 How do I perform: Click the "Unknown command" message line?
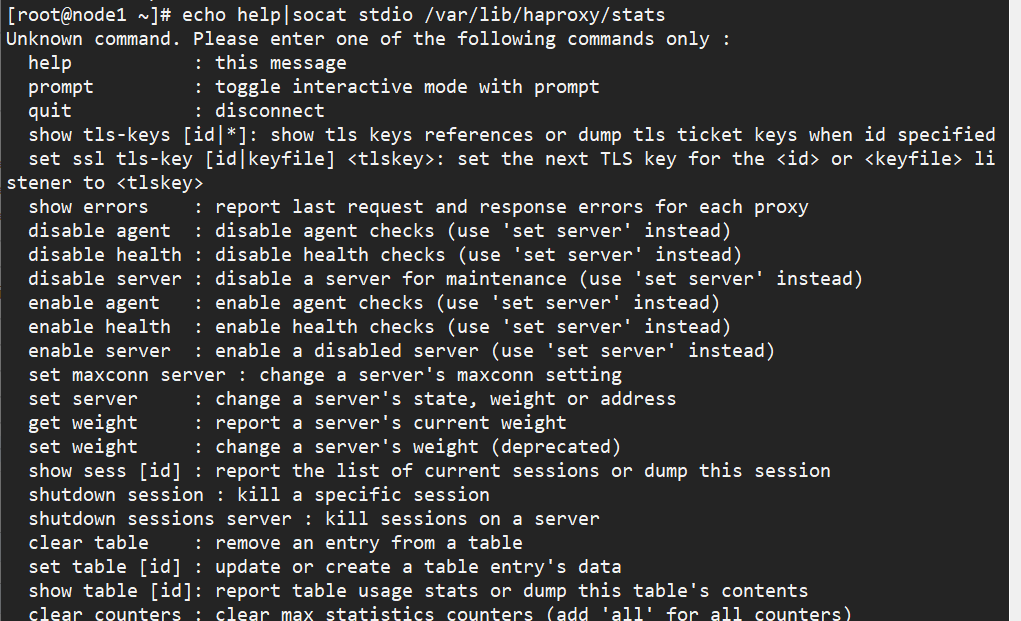[x=368, y=39]
